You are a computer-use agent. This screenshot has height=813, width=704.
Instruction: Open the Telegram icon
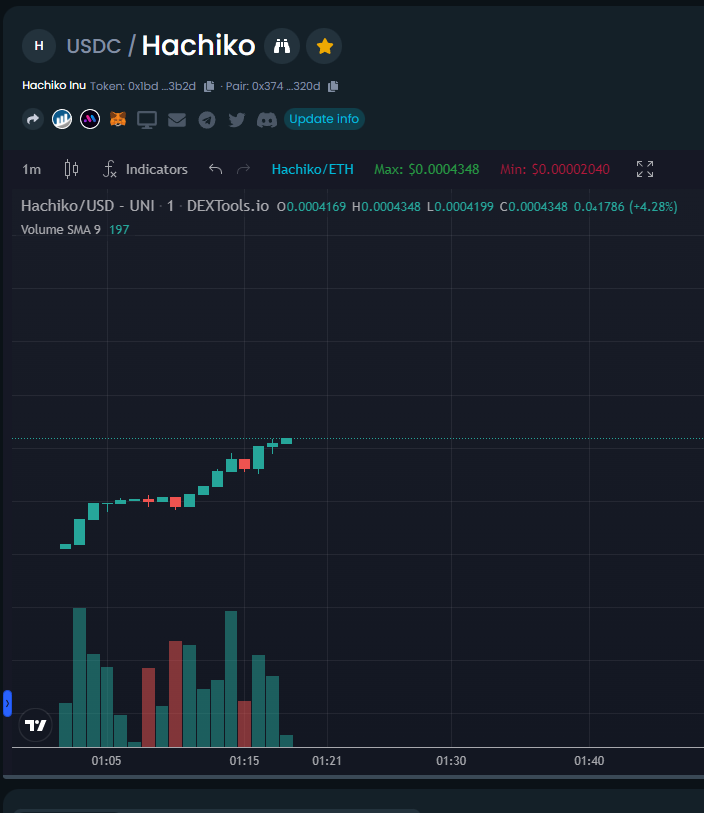coord(207,120)
